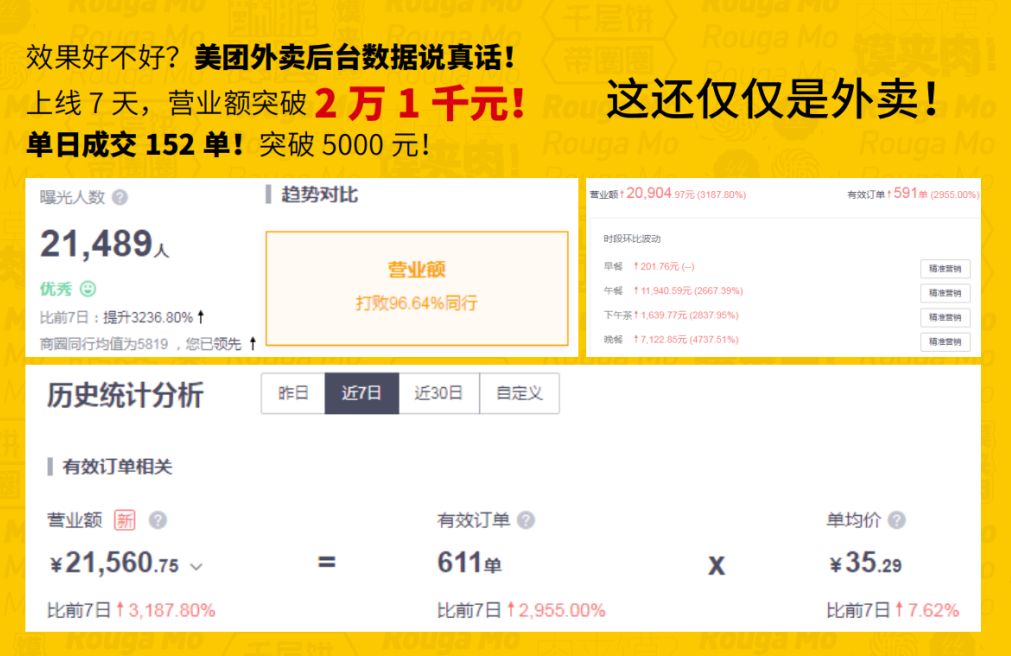Click 精准营销 button in the 下午茶 row
Screen dimensions: 1011x656
(x=945, y=317)
